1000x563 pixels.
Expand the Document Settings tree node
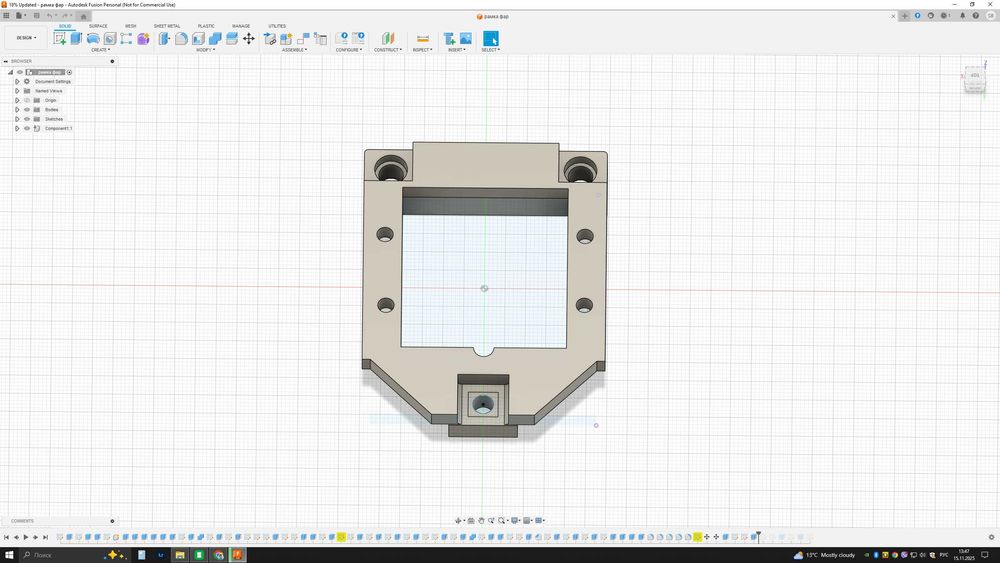tap(17, 81)
